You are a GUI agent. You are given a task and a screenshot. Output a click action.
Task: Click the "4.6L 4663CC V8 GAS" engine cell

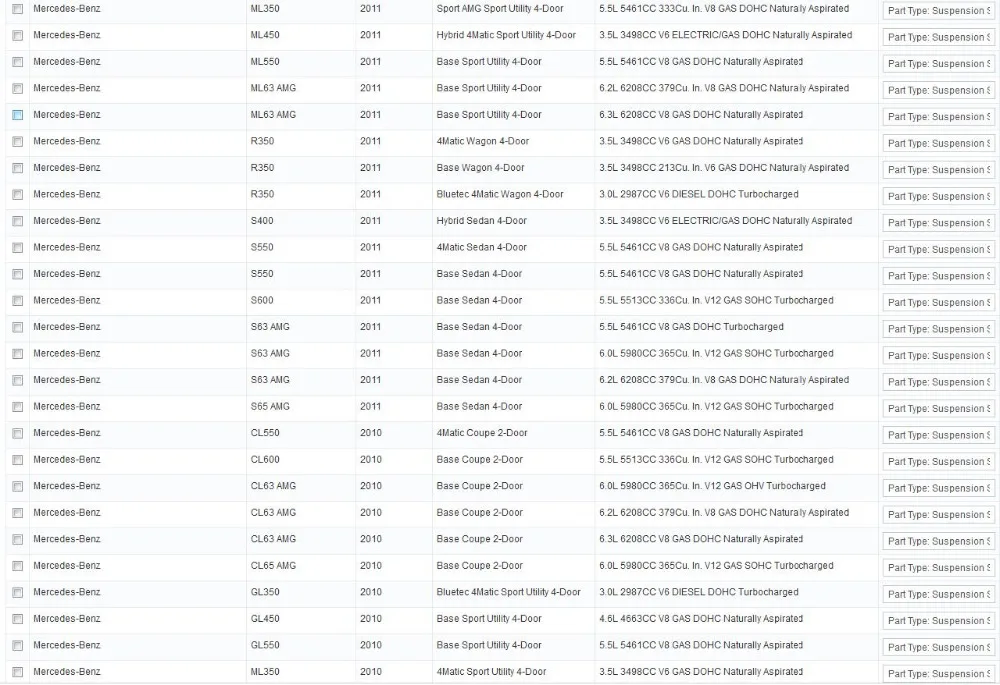(701, 619)
